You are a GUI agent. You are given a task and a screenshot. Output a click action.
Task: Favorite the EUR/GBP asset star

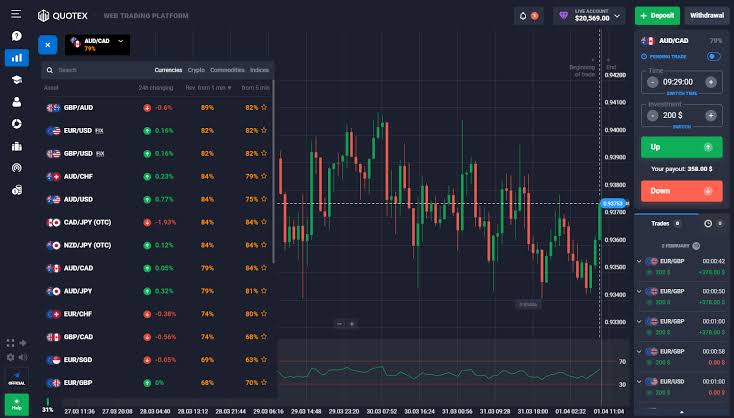coord(264,382)
